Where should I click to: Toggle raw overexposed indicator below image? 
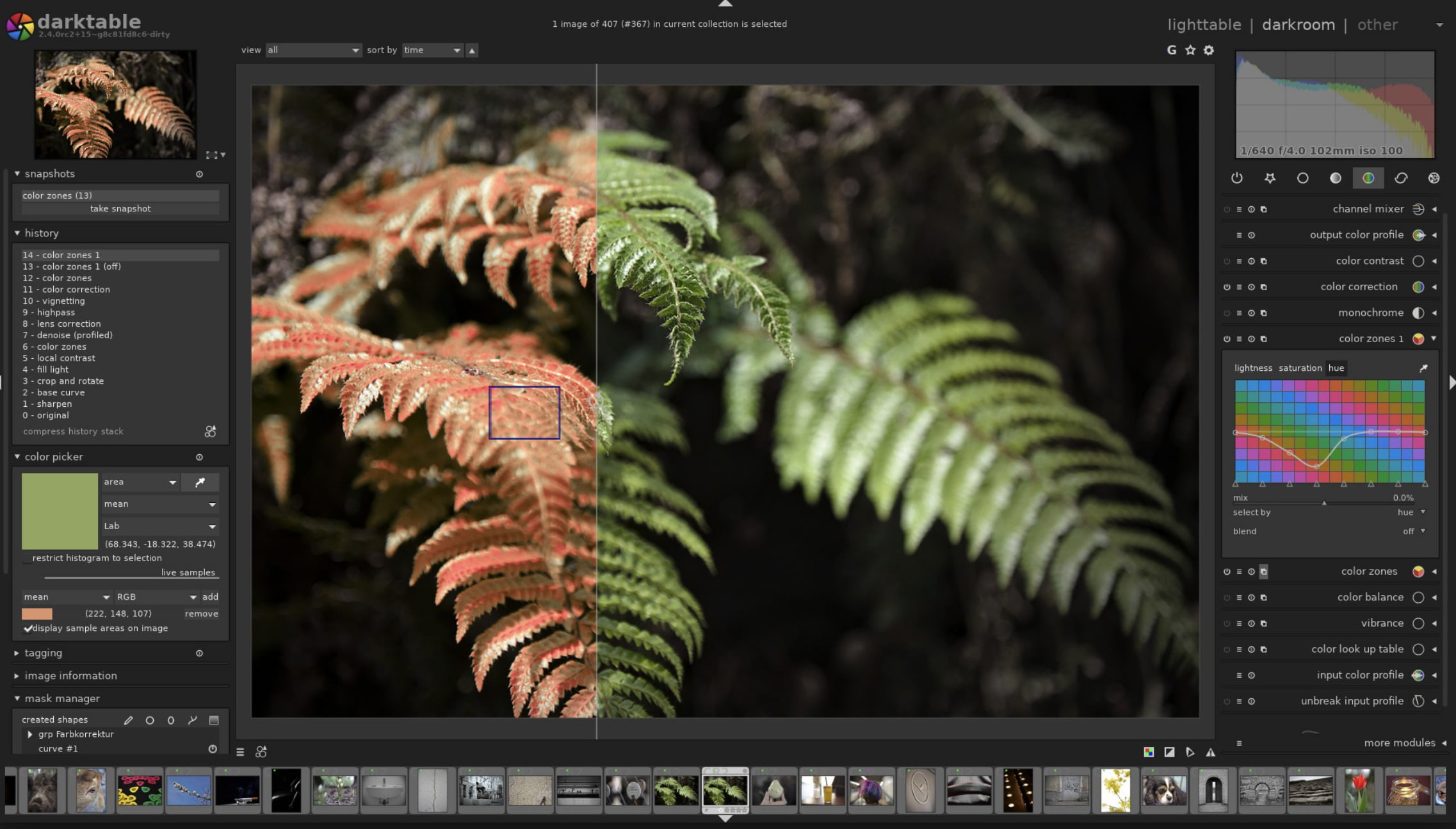pos(1149,752)
